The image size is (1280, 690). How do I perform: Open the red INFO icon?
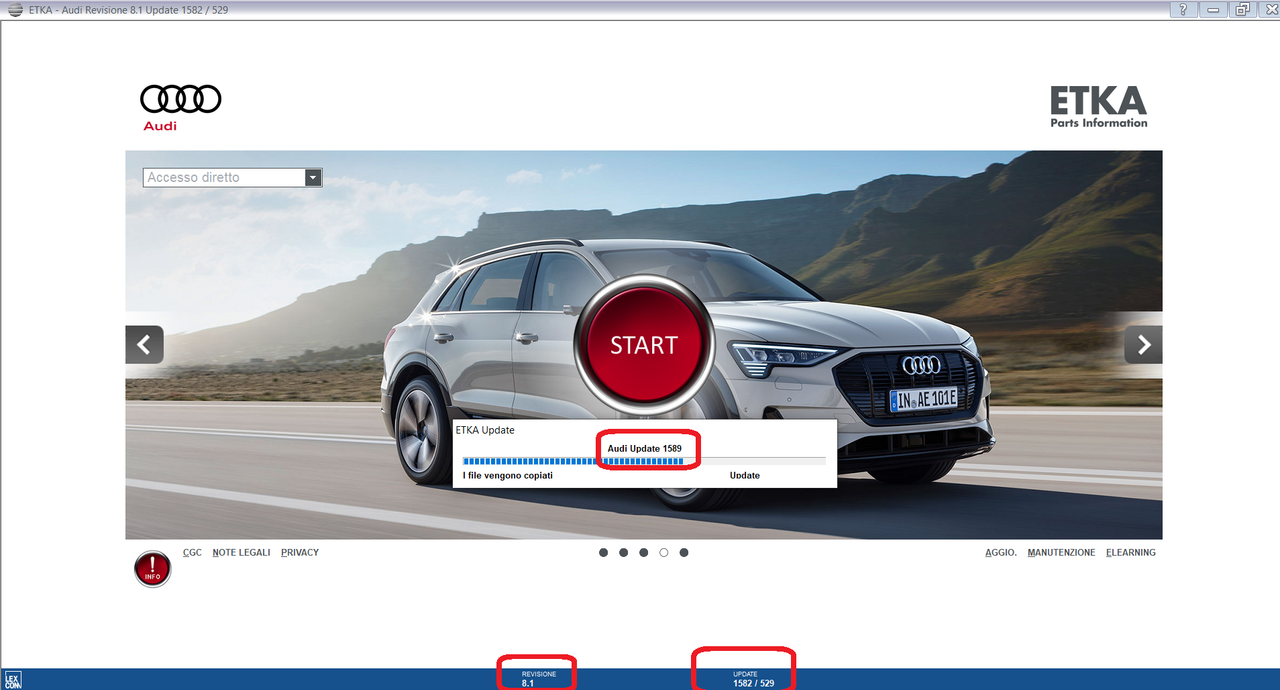(152, 569)
